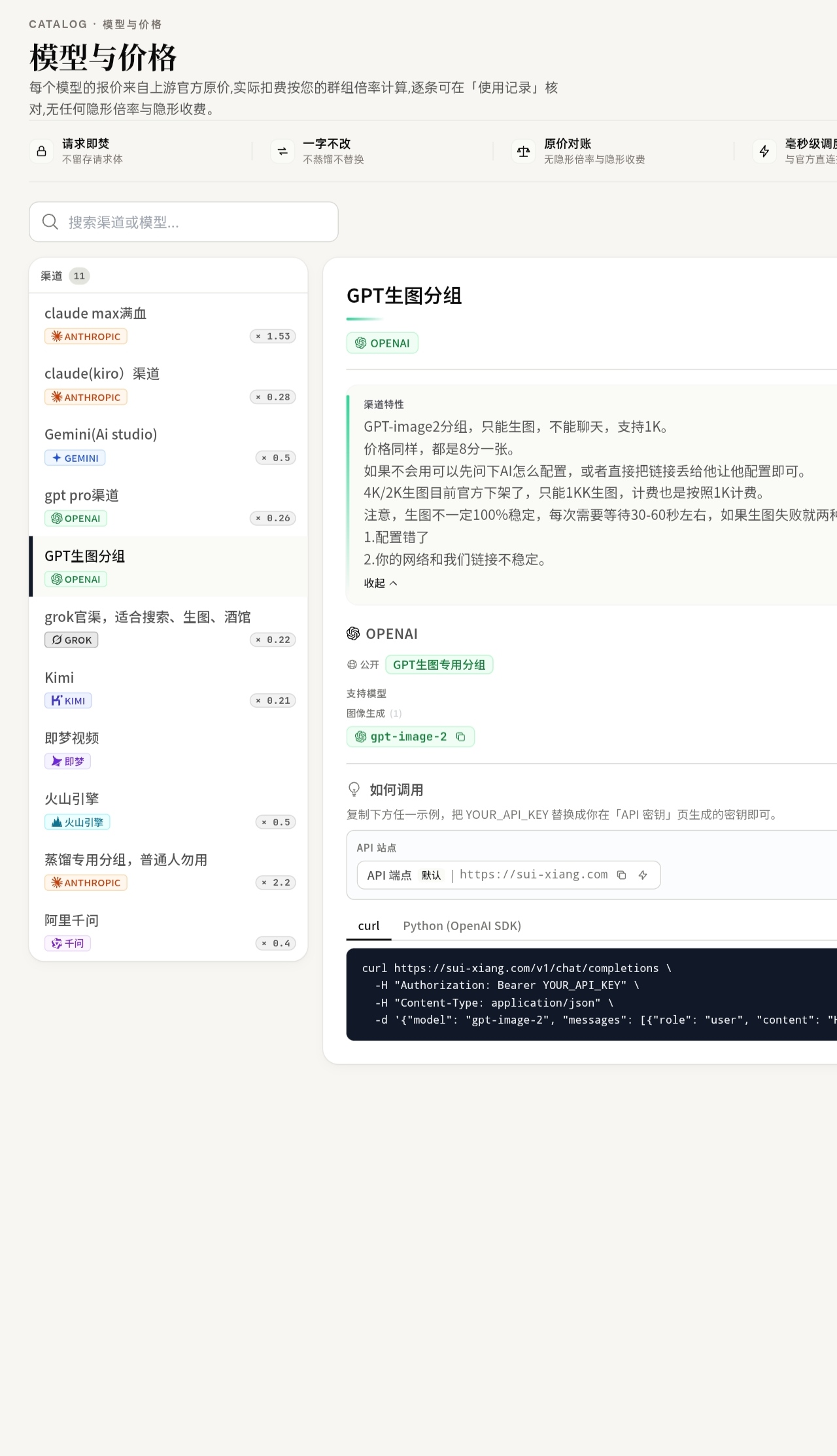Click the KIMI badge in channel list
The image size is (837, 1456).
pyautogui.click(x=68, y=701)
